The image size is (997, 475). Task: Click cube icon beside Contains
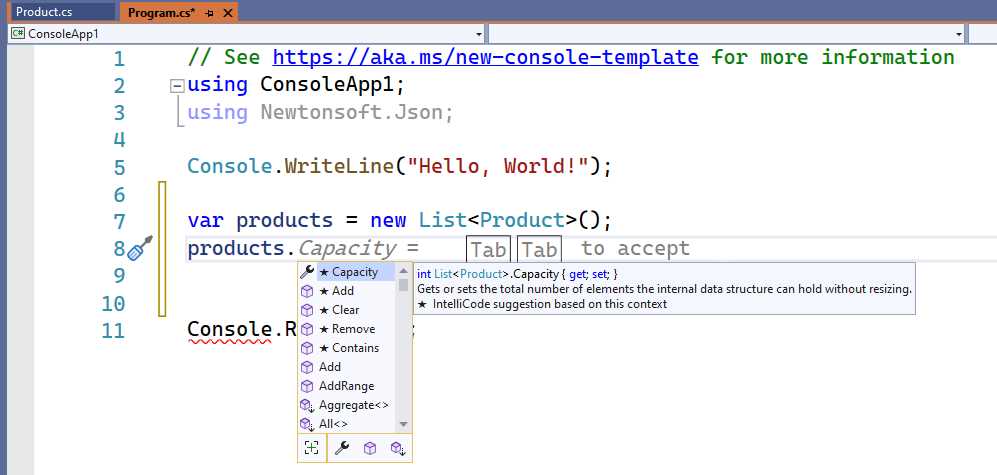pyautogui.click(x=307, y=348)
